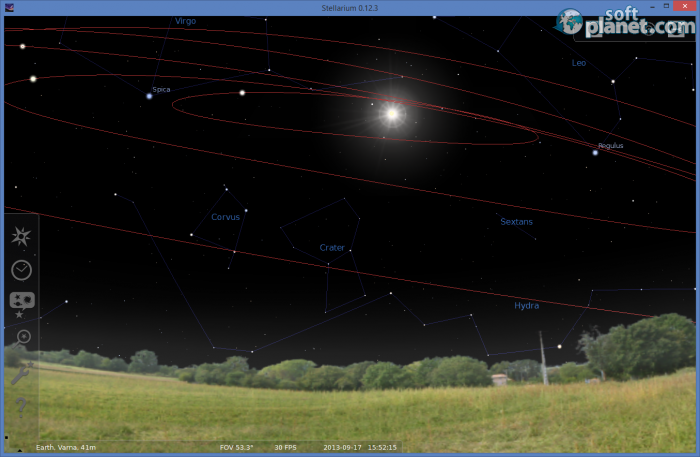Minimize the Stellarium window
The height and width of the screenshot is (457, 700).
pos(652,7)
